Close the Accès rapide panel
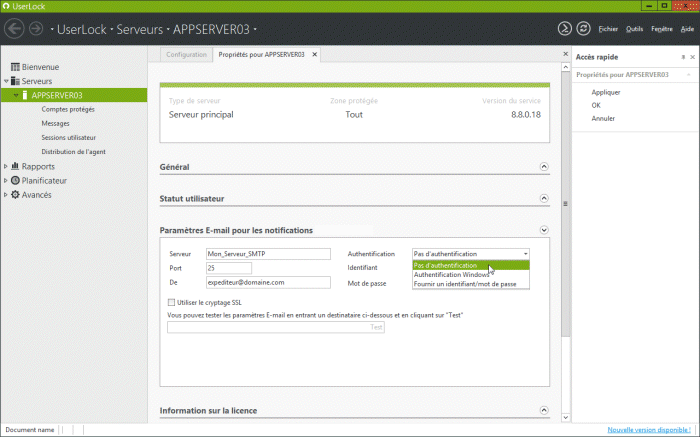Viewport: 700px width, 437px height. pos(692,57)
